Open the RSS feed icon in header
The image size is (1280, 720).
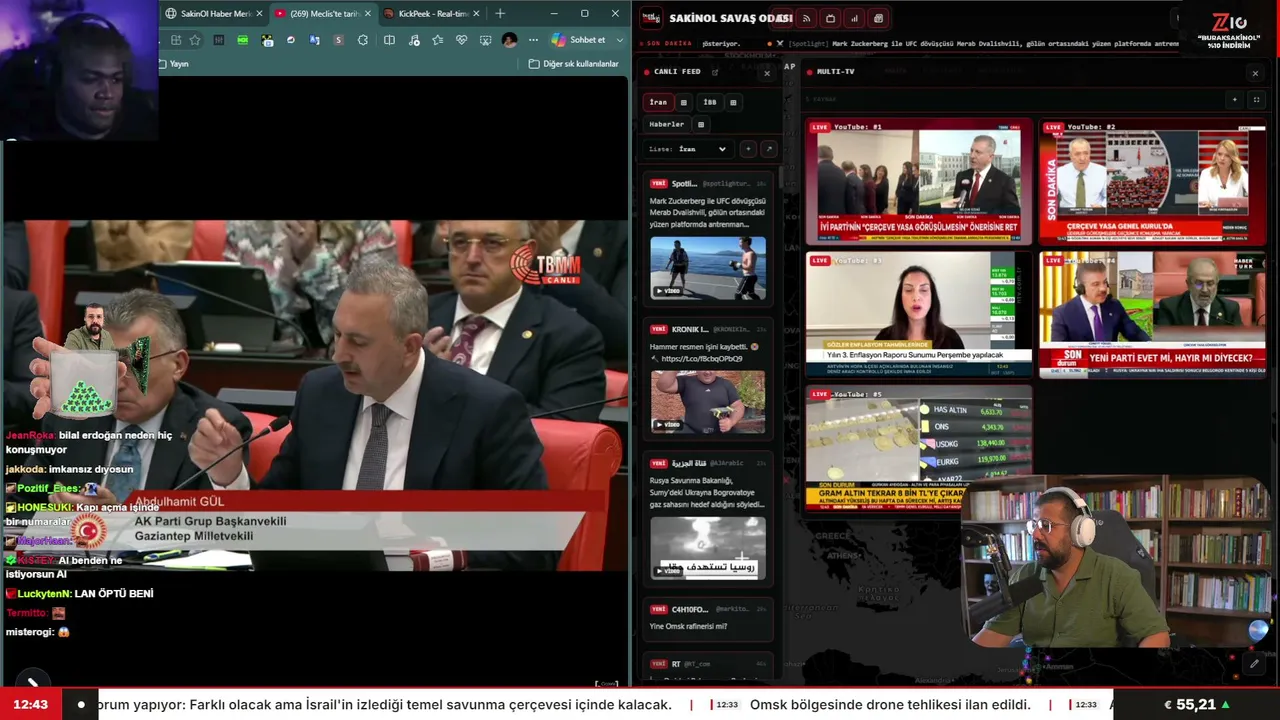pos(806,18)
